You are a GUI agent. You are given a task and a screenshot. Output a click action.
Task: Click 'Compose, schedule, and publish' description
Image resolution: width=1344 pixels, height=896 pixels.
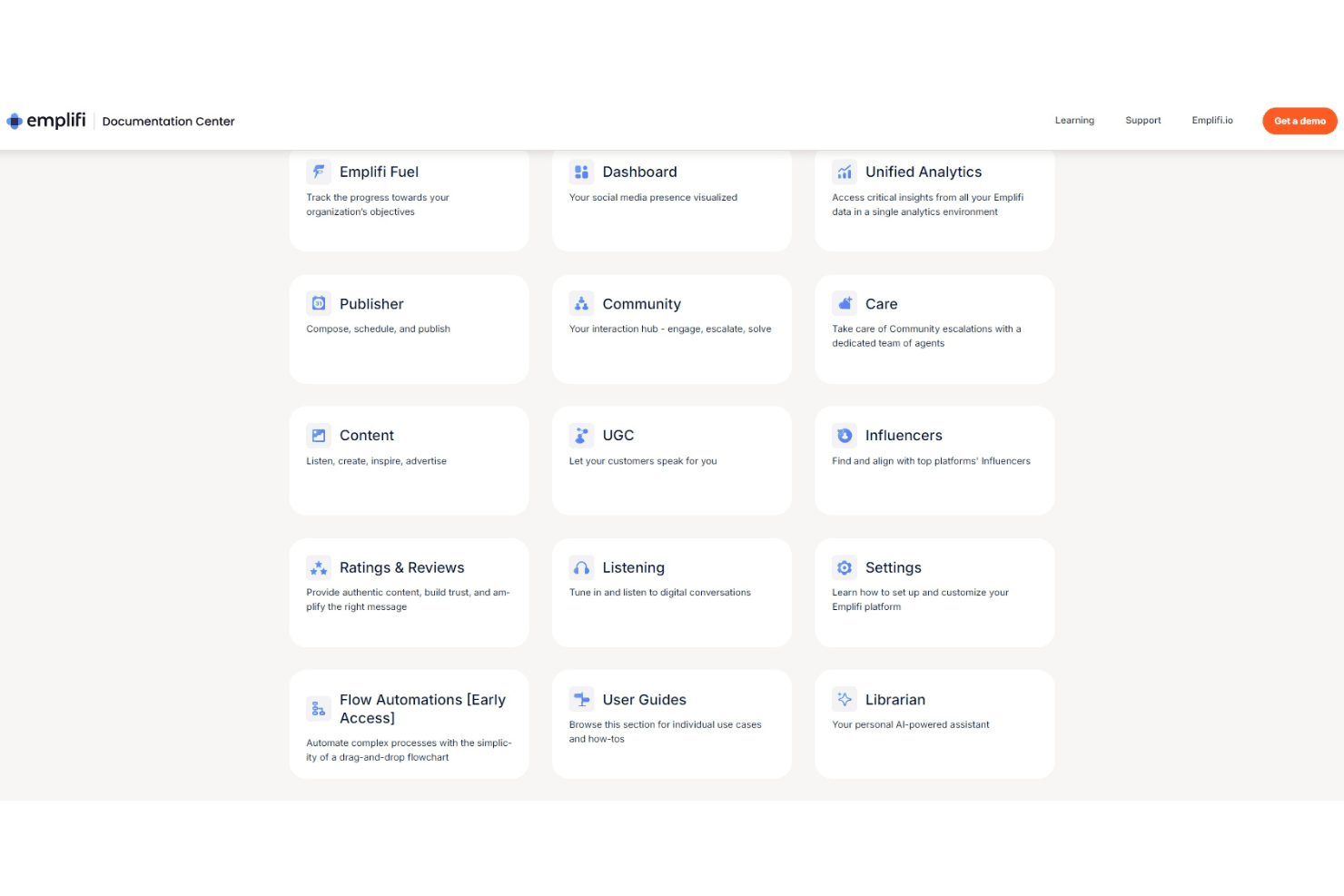[378, 330]
